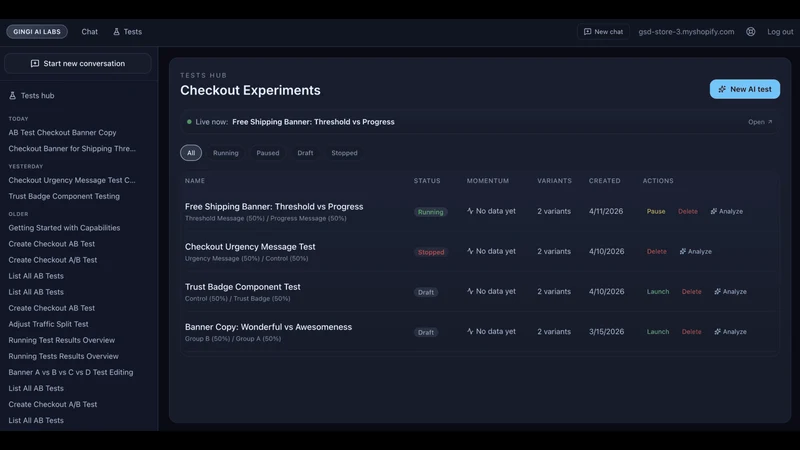Open Running Tests Results Overview conversation
The image size is (800, 450).
pos(63,356)
